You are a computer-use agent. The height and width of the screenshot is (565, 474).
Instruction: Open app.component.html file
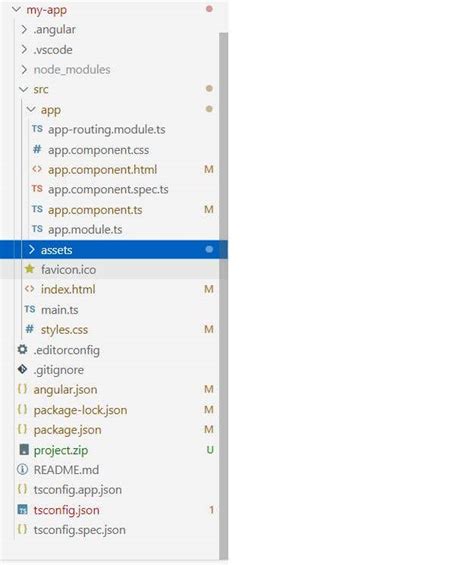[102, 169]
